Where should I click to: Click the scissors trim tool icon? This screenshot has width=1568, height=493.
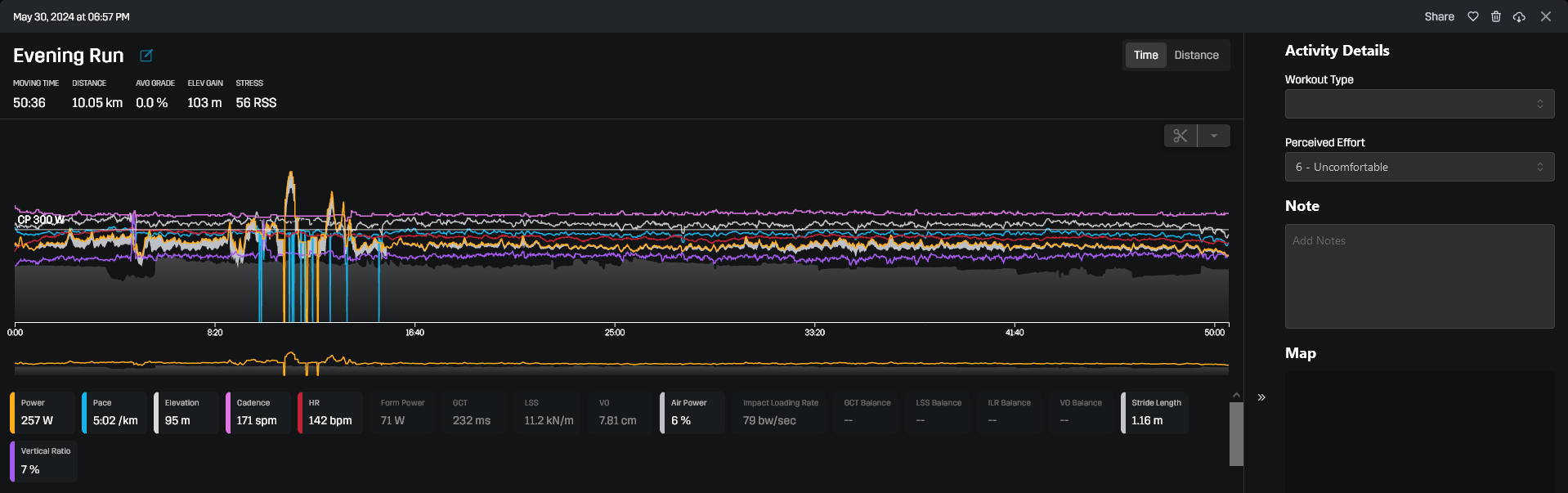(1180, 136)
